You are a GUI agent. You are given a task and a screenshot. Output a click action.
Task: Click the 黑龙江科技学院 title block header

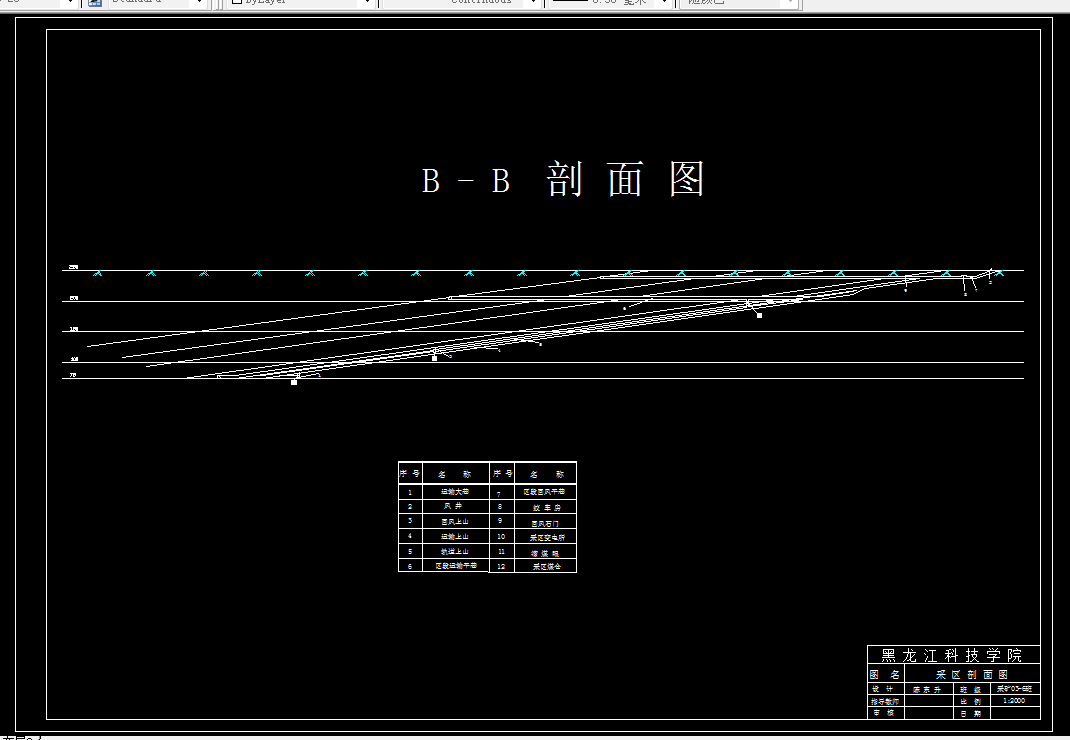(953, 655)
